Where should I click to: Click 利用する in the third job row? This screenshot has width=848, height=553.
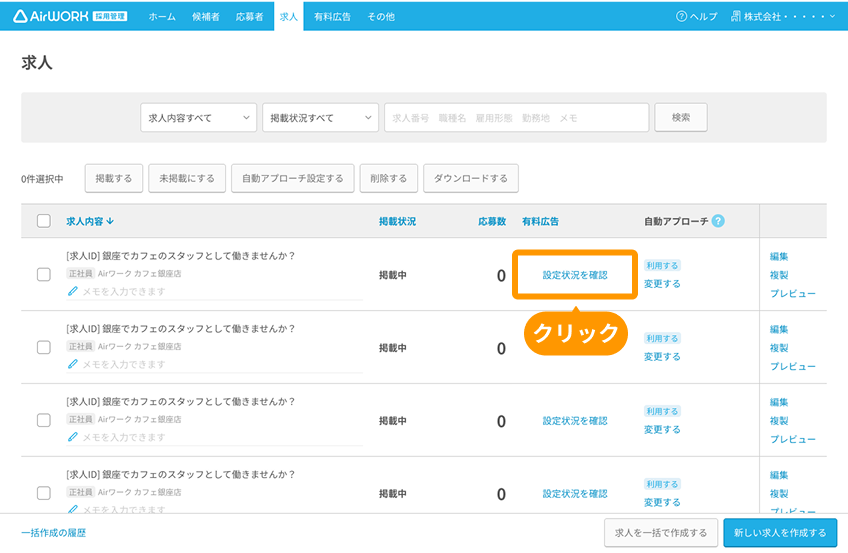pos(662,411)
